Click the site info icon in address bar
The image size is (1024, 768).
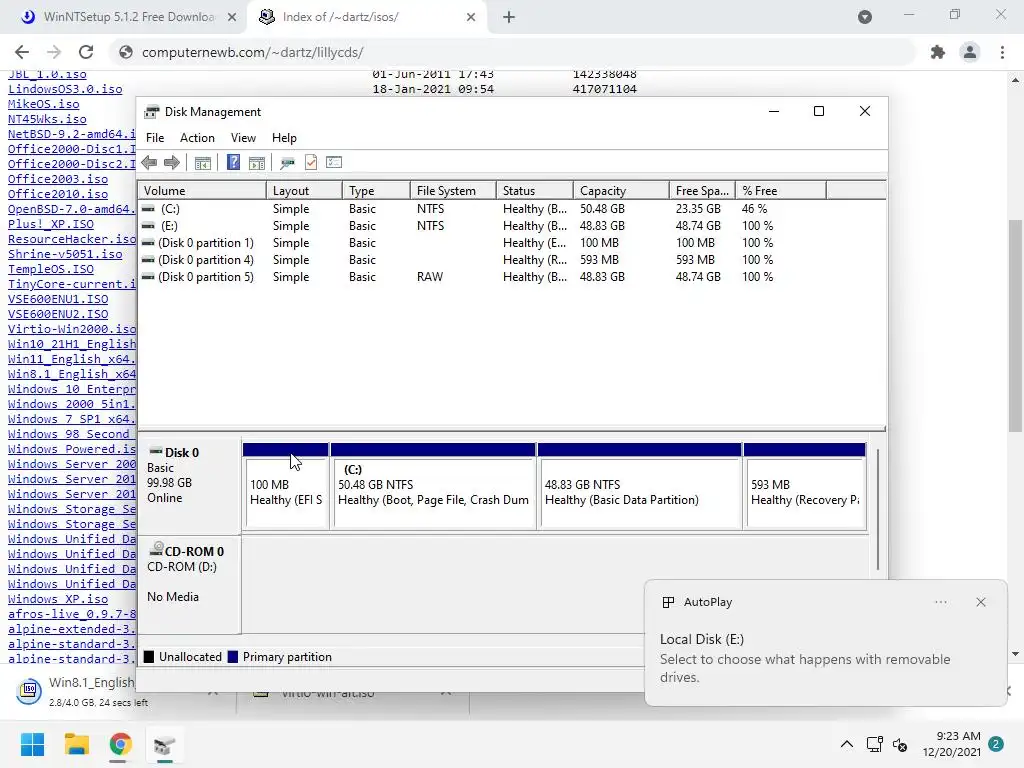click(126, 52)
